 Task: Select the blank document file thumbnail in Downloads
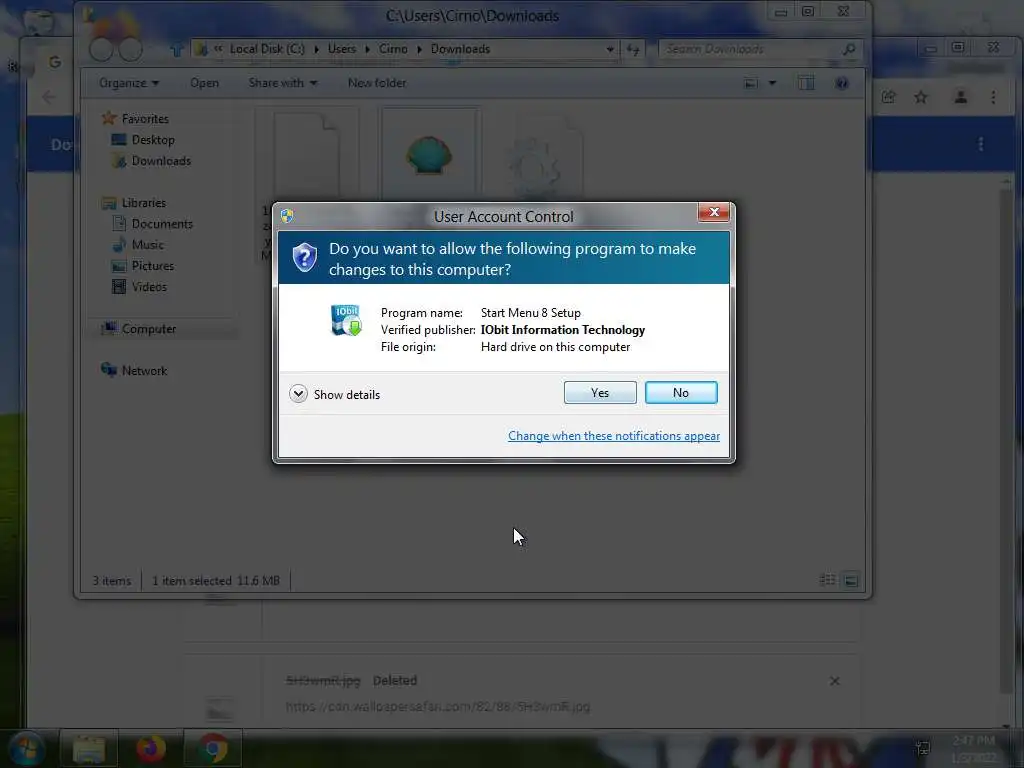point(307,154)
